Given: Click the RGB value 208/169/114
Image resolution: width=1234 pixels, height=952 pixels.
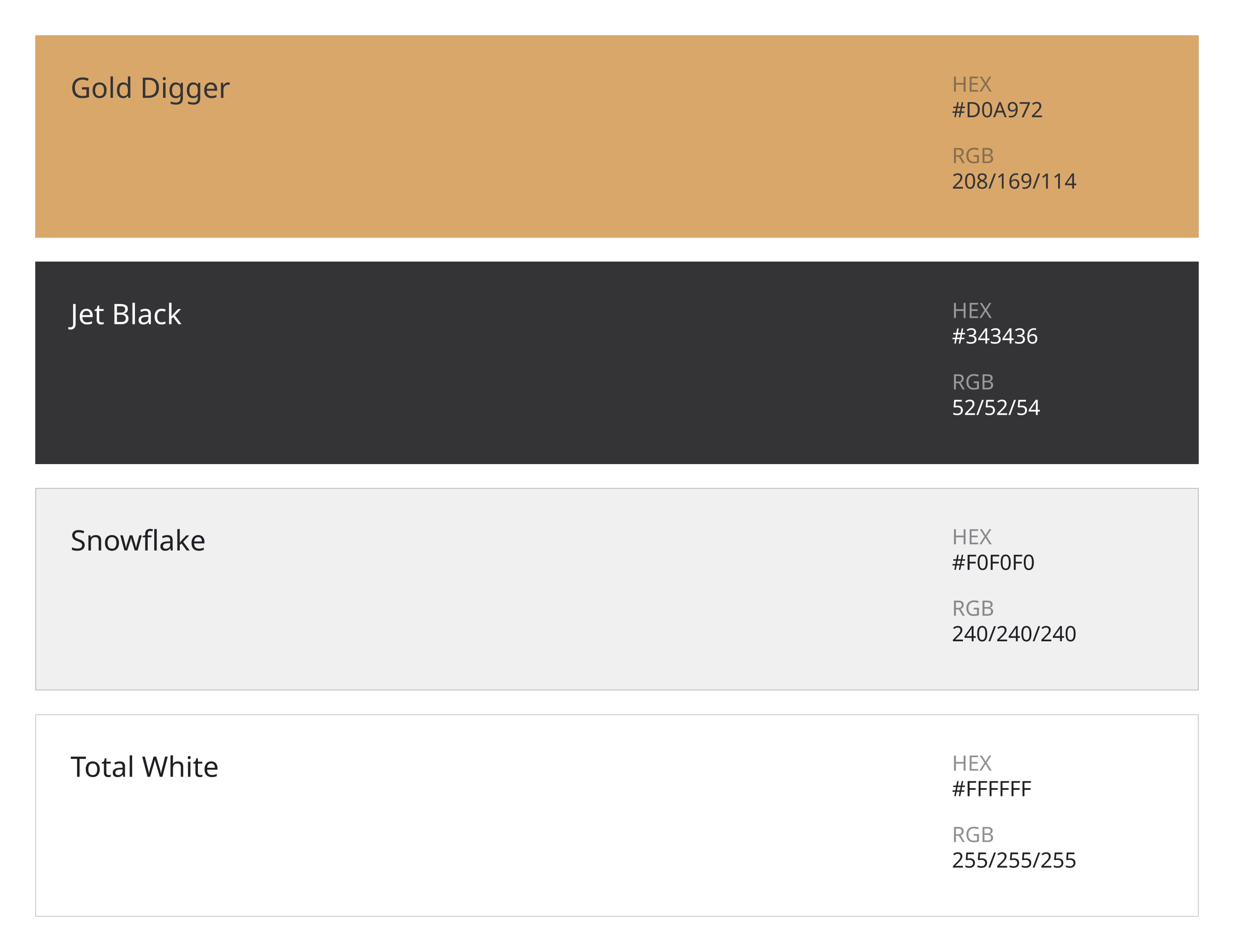Looking at the screenshot, I should click(x=1014, y=181).
